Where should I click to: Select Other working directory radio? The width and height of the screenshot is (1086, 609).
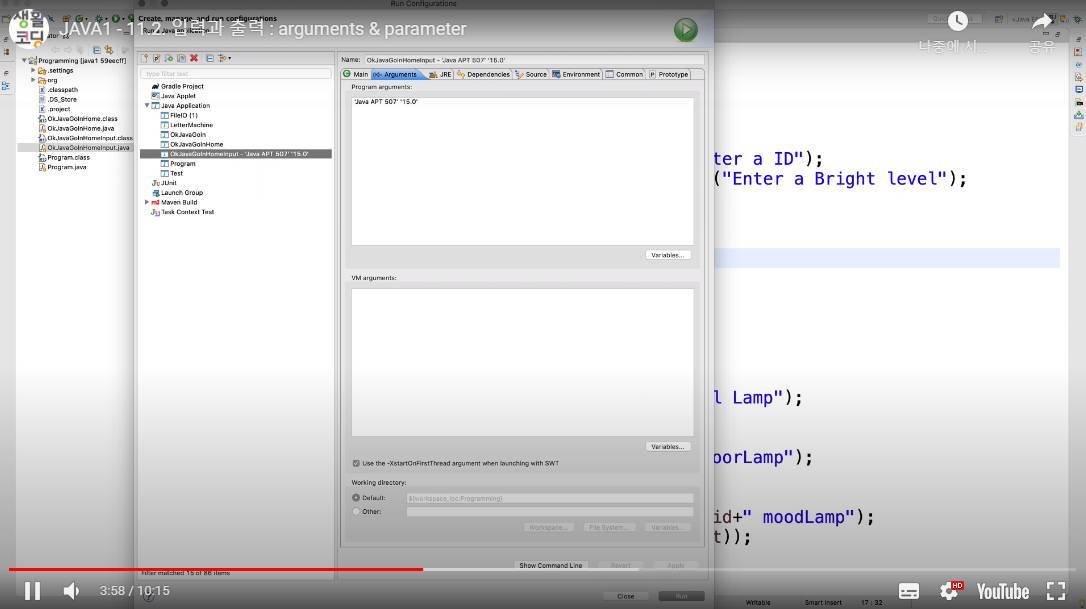(x=356, y=511)
